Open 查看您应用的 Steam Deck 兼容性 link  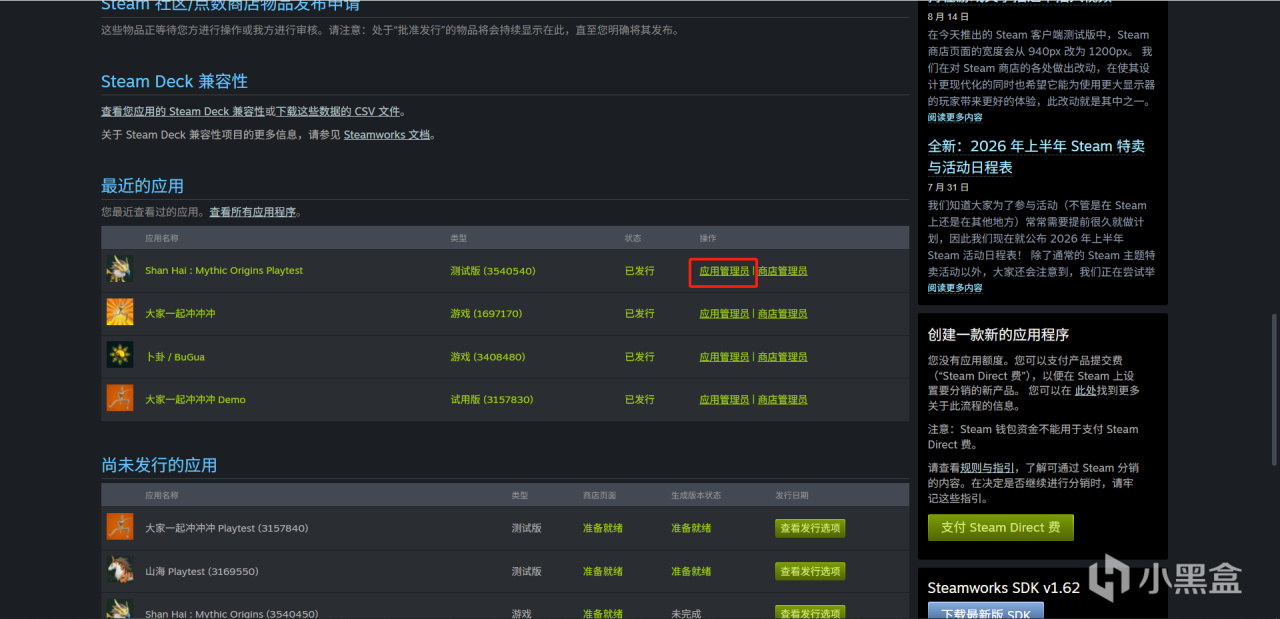coord(183,111)
